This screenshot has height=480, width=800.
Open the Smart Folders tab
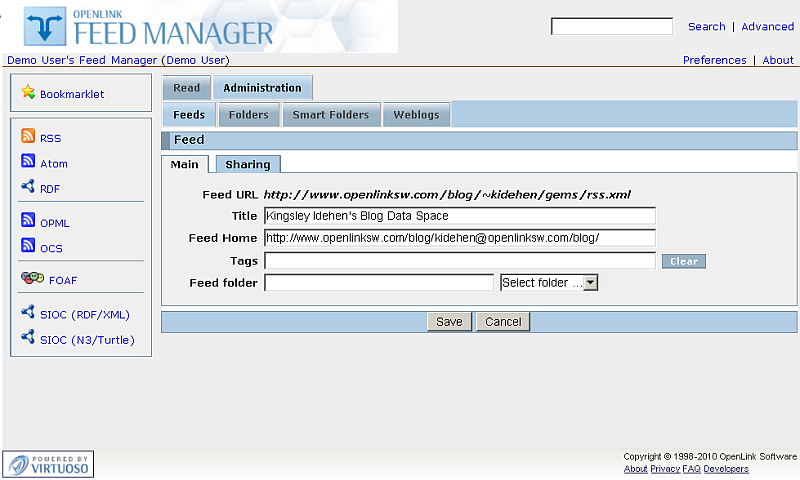(x=330, y=115)
